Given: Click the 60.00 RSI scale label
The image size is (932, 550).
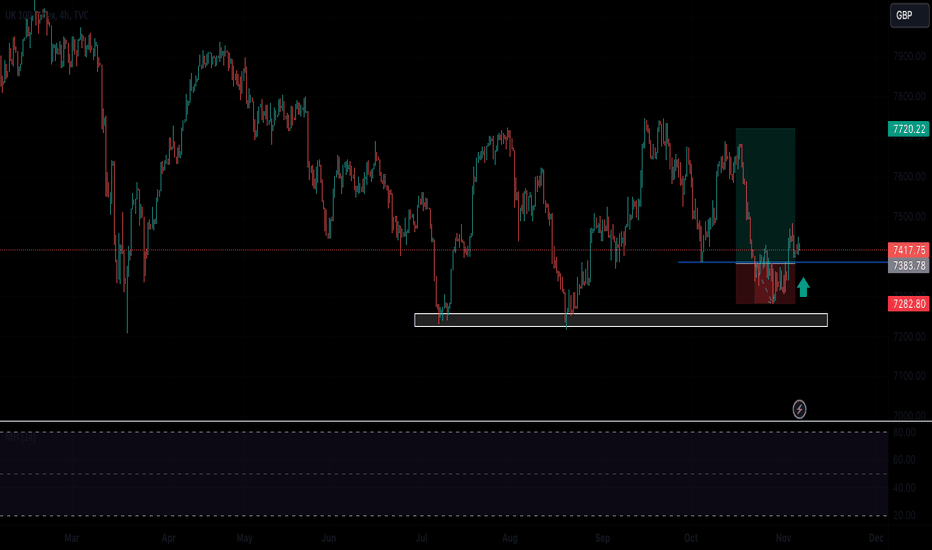Looking at the screenshot, I should pos(904,460).
